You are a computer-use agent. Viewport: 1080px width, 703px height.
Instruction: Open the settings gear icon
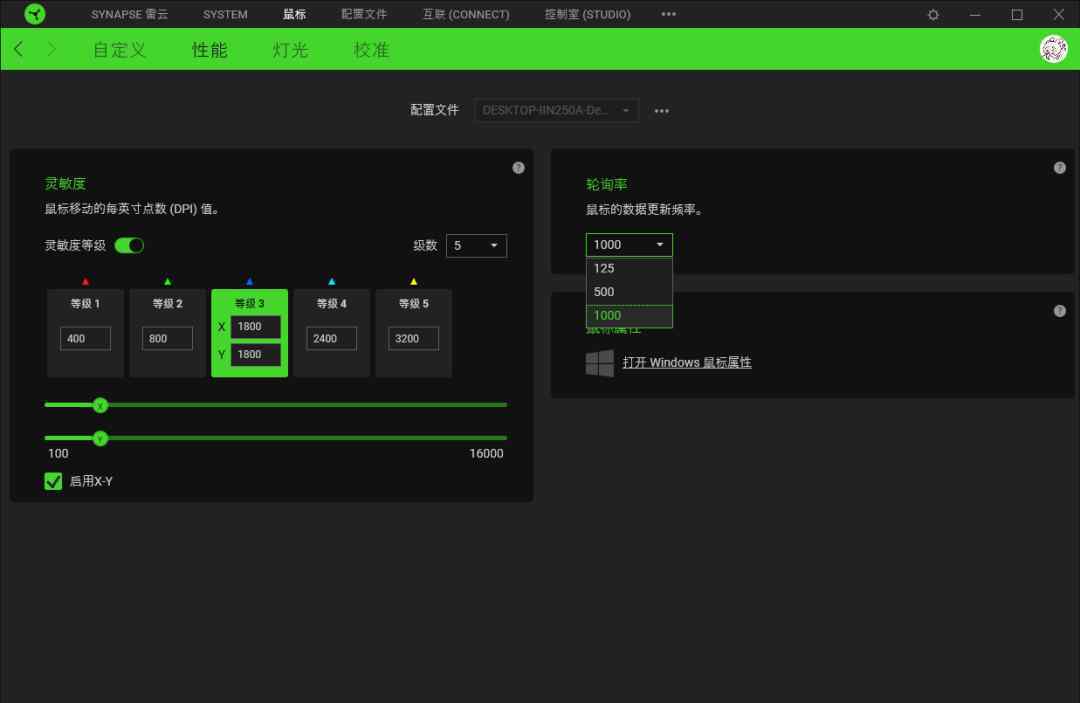pyautogui.click(x=933, y=14)
